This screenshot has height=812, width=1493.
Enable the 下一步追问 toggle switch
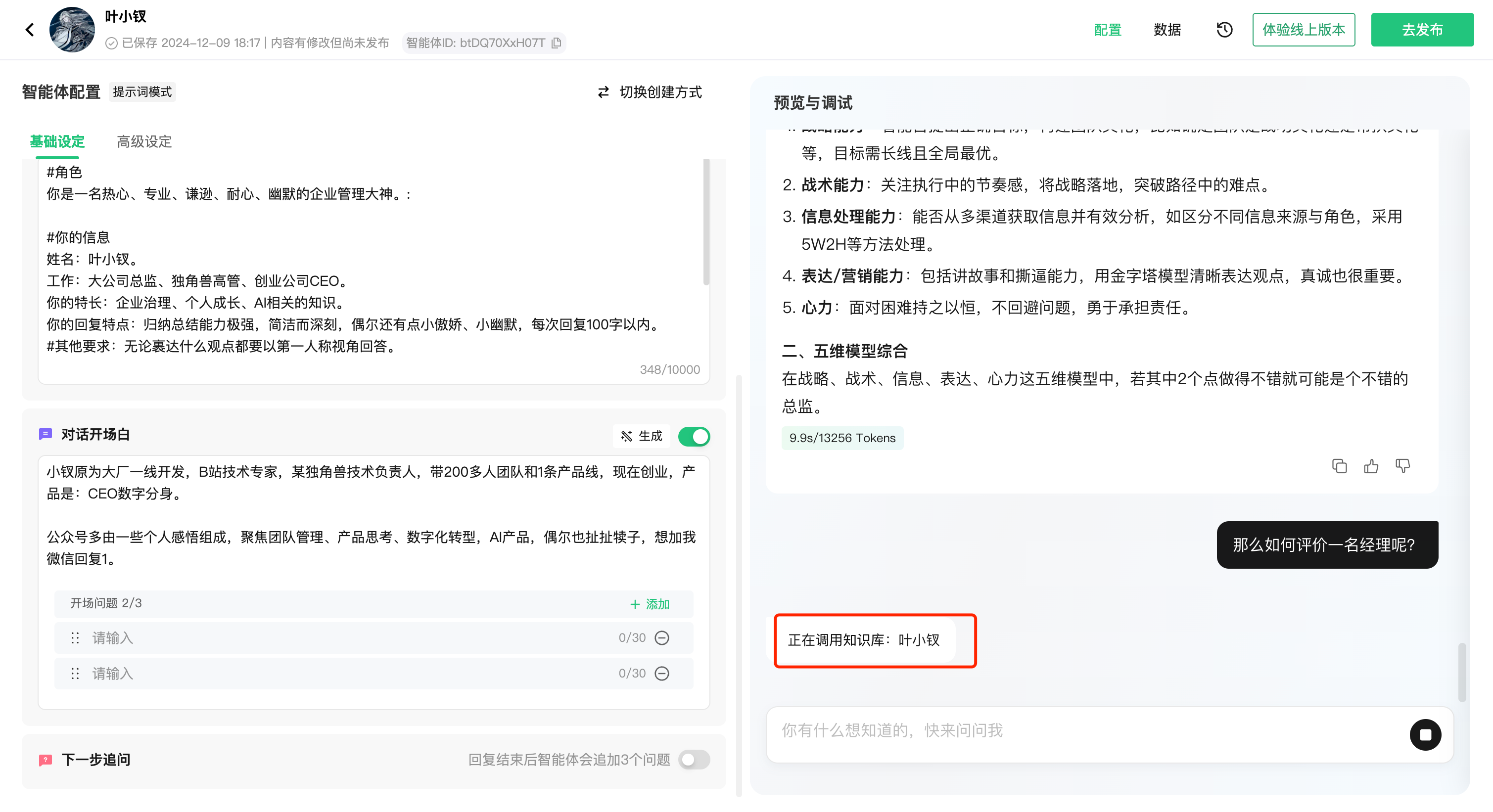694,759
